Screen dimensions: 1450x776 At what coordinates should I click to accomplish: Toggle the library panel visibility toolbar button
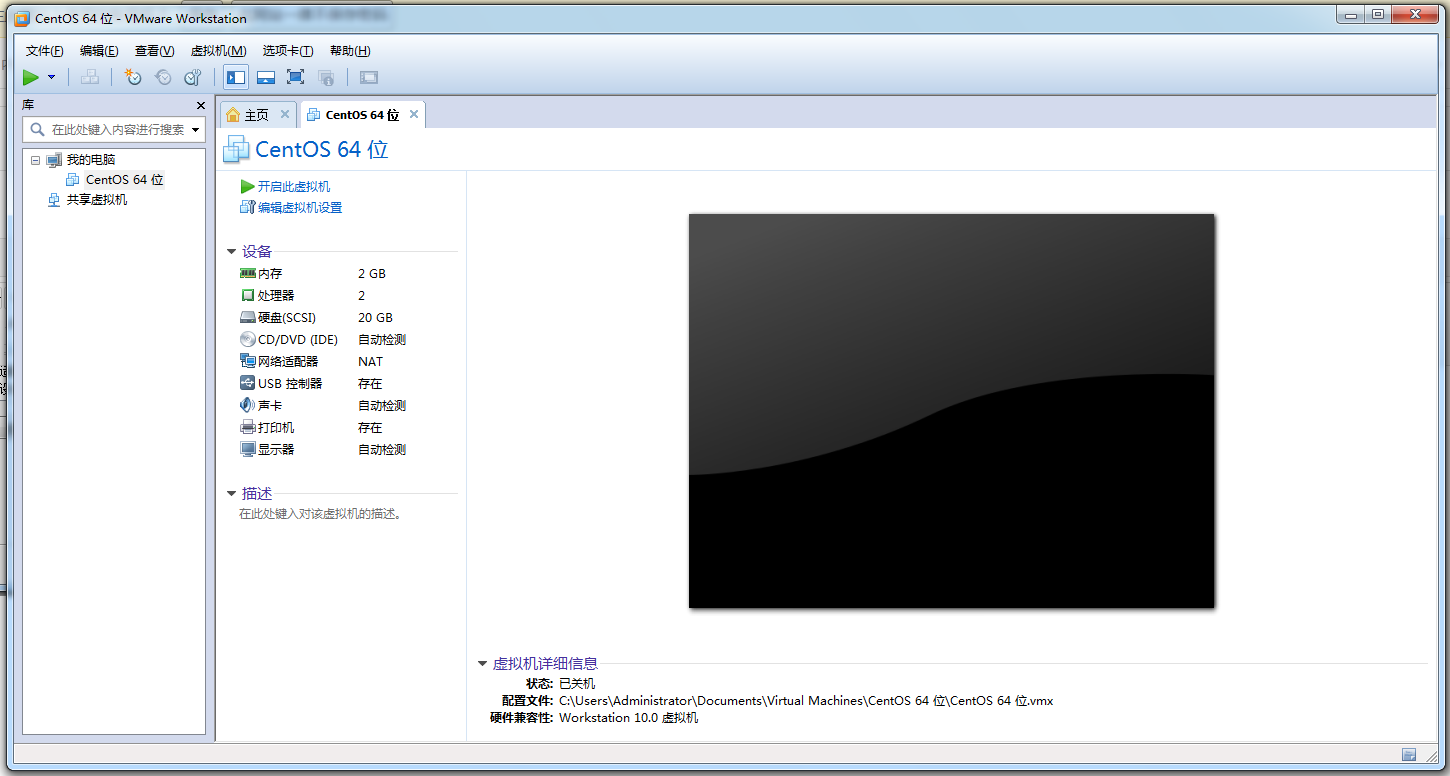pos(235,77)
